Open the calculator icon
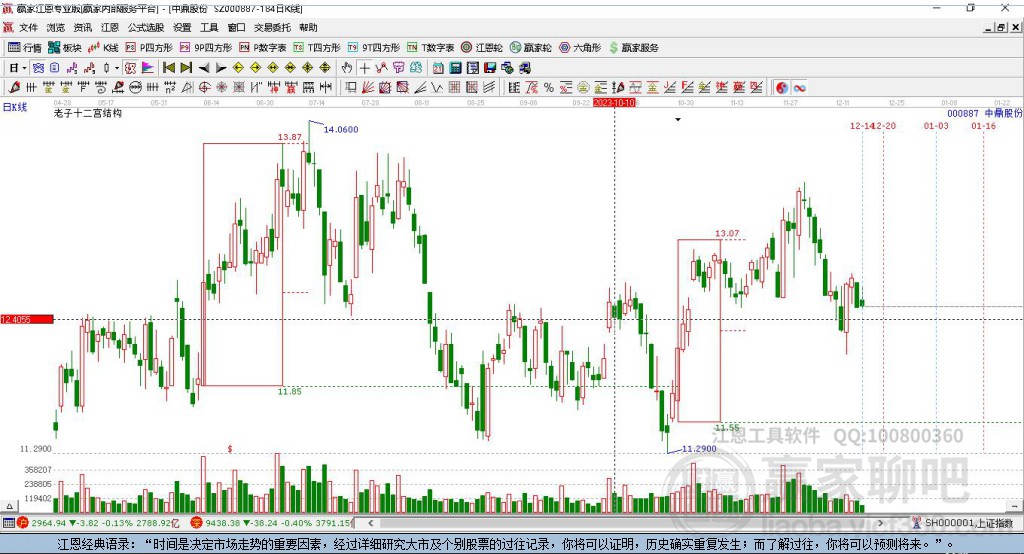 point(455,68)
